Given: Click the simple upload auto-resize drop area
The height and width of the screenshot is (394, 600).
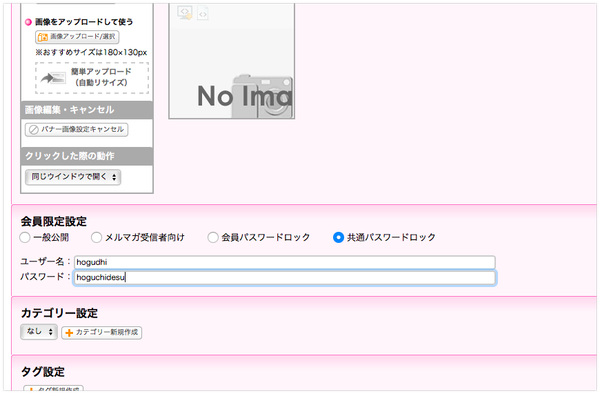Looking at the screenshot, I should pos(92,78).
